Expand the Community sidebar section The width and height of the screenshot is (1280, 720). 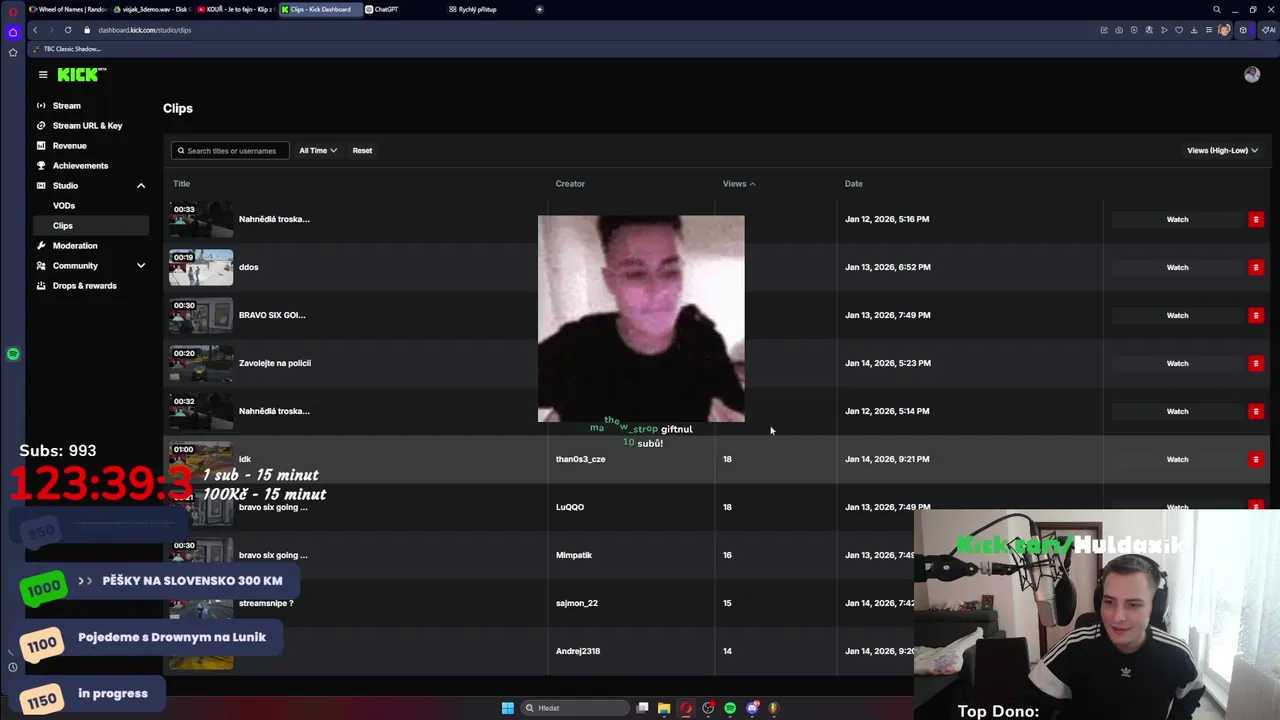pyautogui.click(x=141, y=266)
